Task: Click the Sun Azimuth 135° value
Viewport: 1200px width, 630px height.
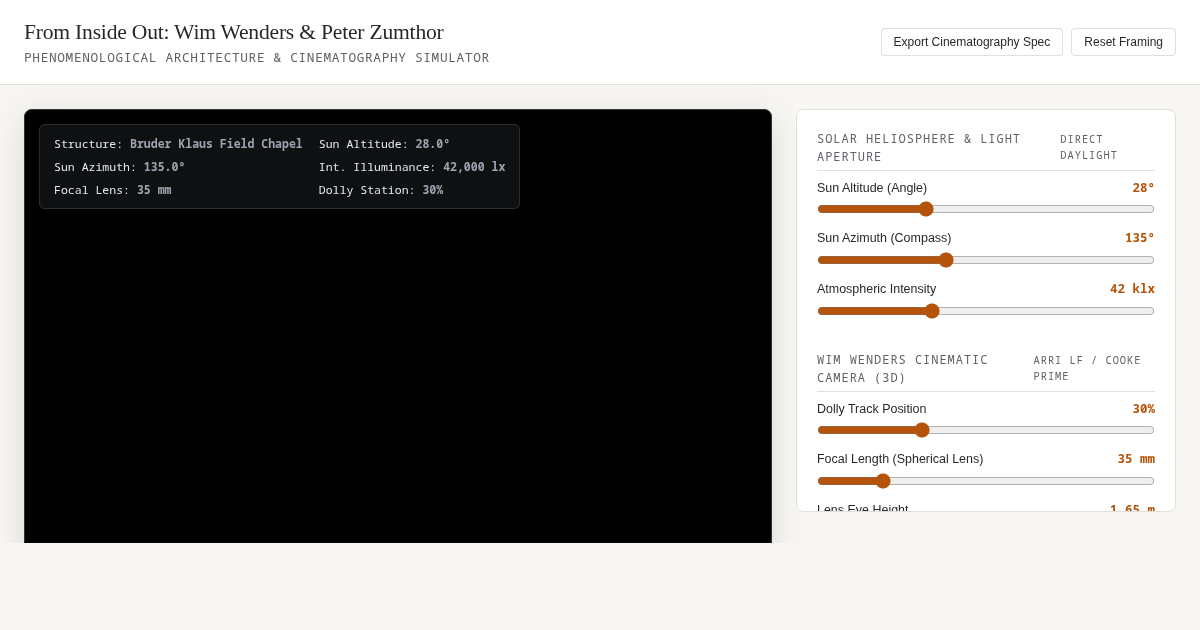Action: pos(1139,238)
